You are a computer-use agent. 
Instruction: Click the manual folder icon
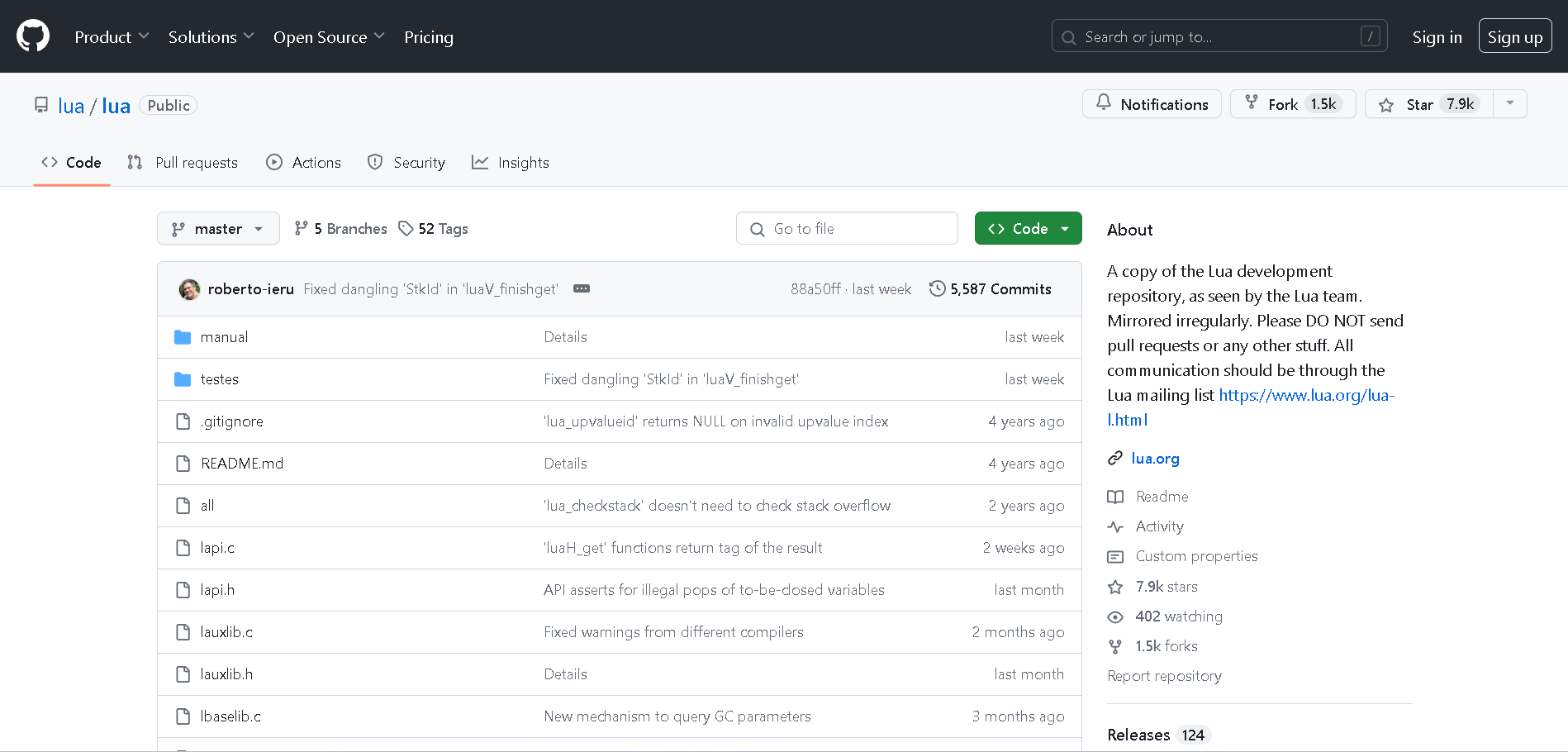coord(183,337)
